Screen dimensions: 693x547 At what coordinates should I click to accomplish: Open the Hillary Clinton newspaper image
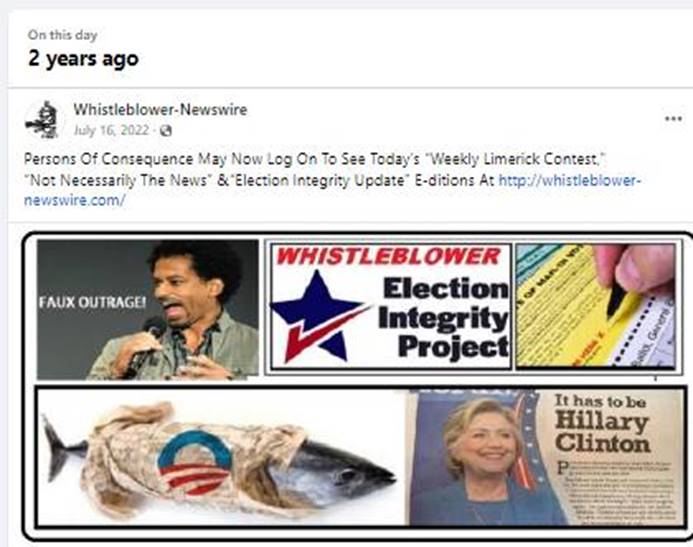(547, 458)
